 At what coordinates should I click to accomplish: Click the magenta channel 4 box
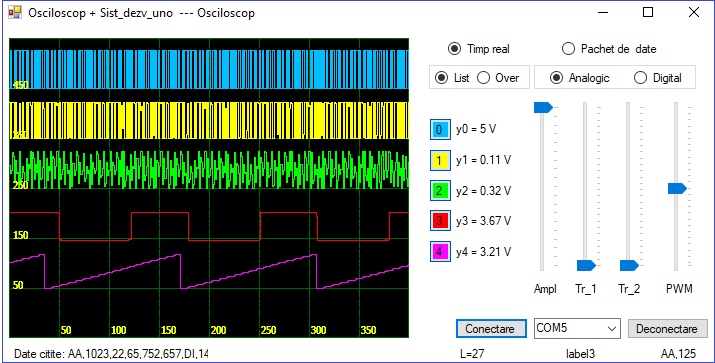[x=440, y=252]
